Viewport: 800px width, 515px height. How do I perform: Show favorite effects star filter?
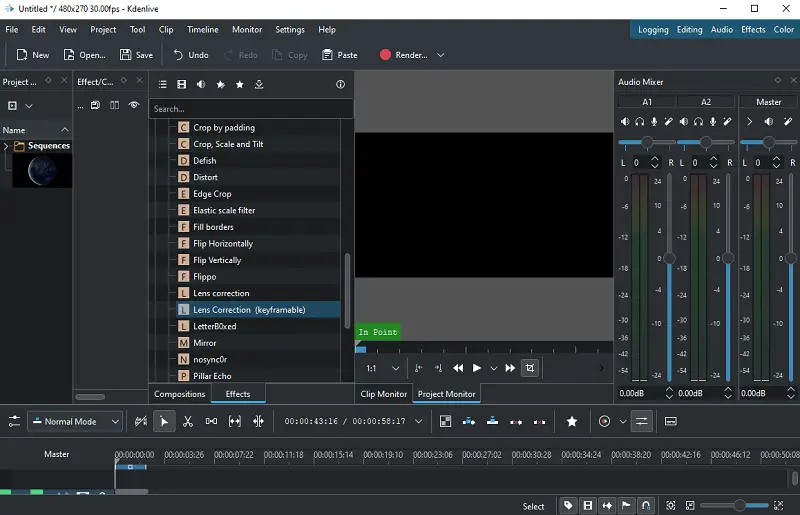click(240, 84)
